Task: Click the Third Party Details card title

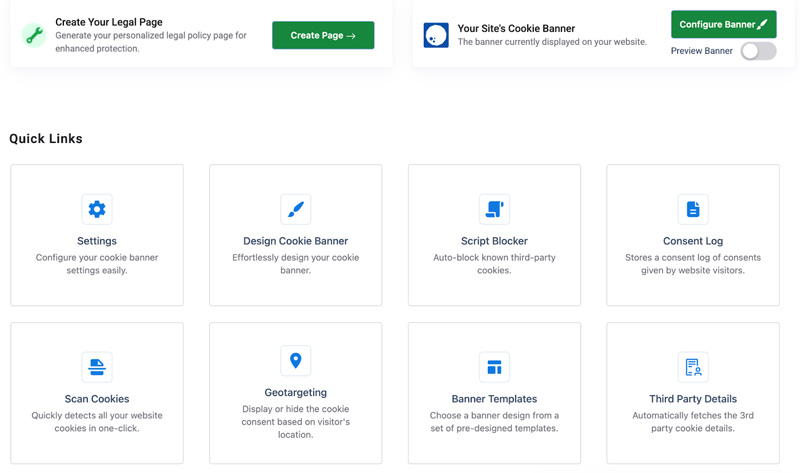Action: click(x=693, y=399)
